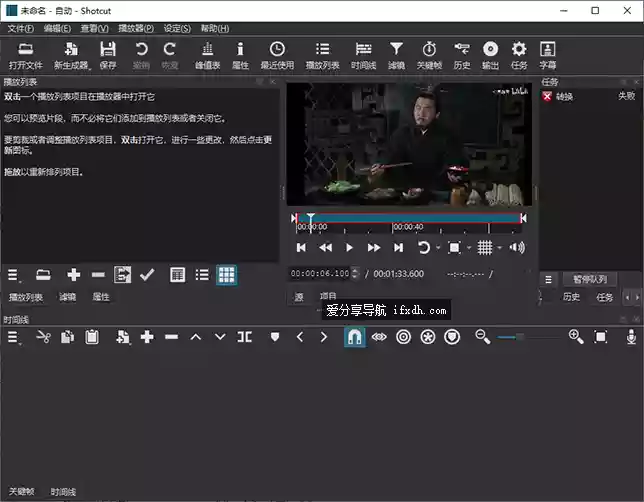Image resolution: width=644 pixels, height=502 pixels.
Task: Open the 任务 jobs gear icon
Action: [x=519, y=55]
